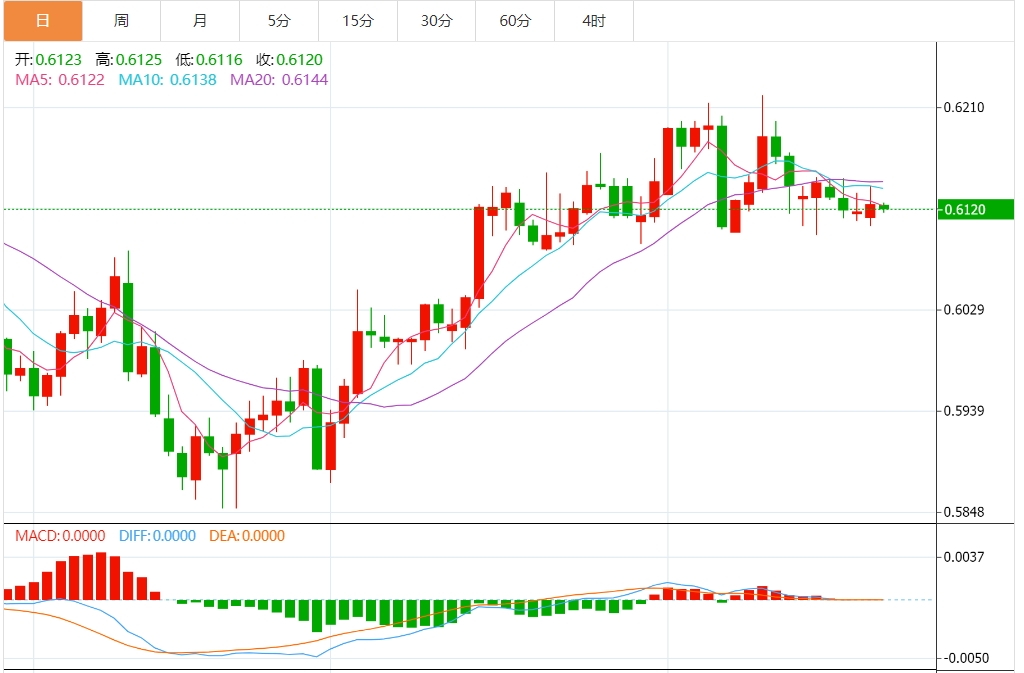Select the 日 (daily) chart tab
Viewport: 1024px width, 673px height.
coord(42,20)
